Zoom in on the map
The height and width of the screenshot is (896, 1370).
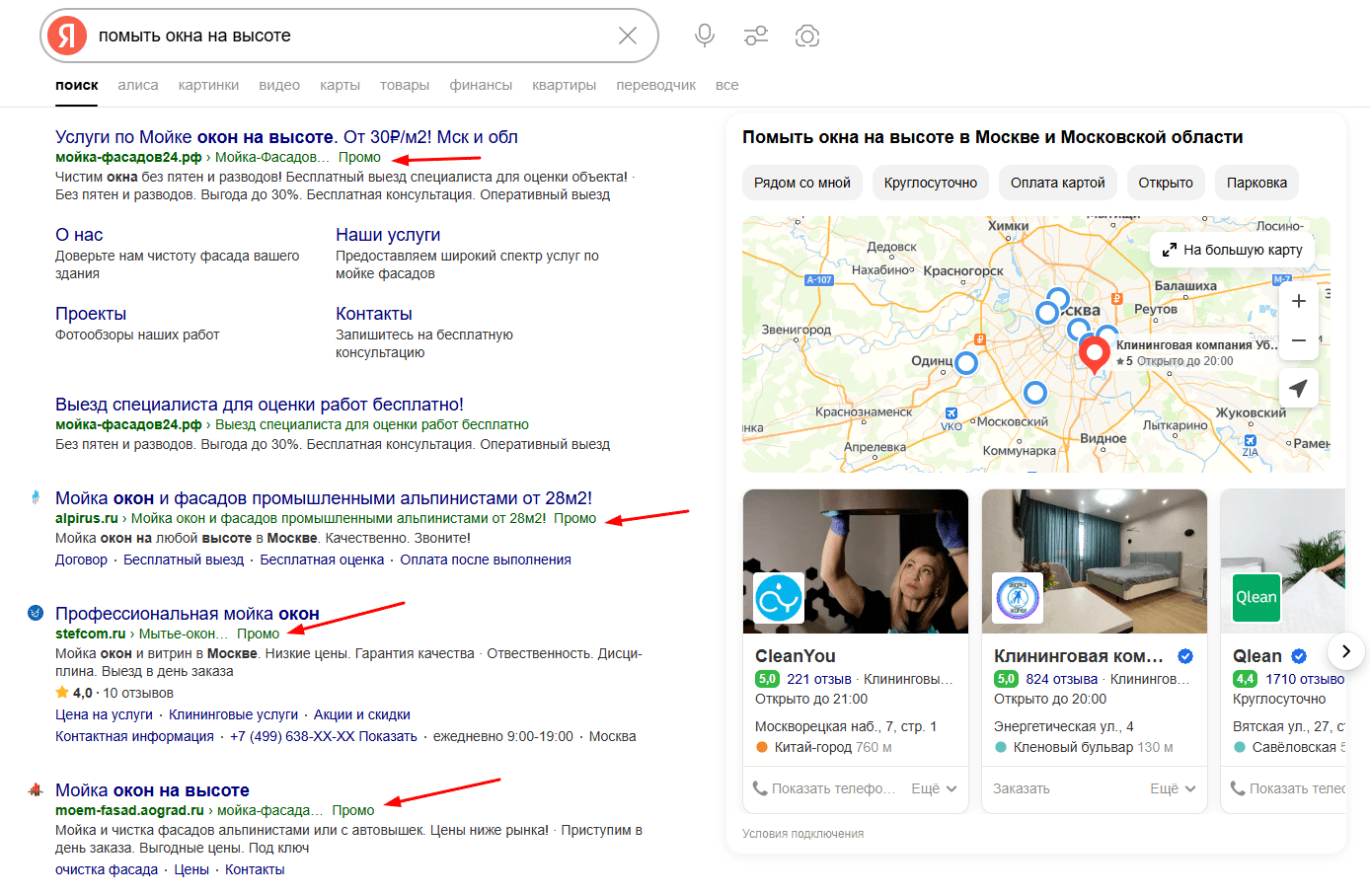click(1299, 301)
